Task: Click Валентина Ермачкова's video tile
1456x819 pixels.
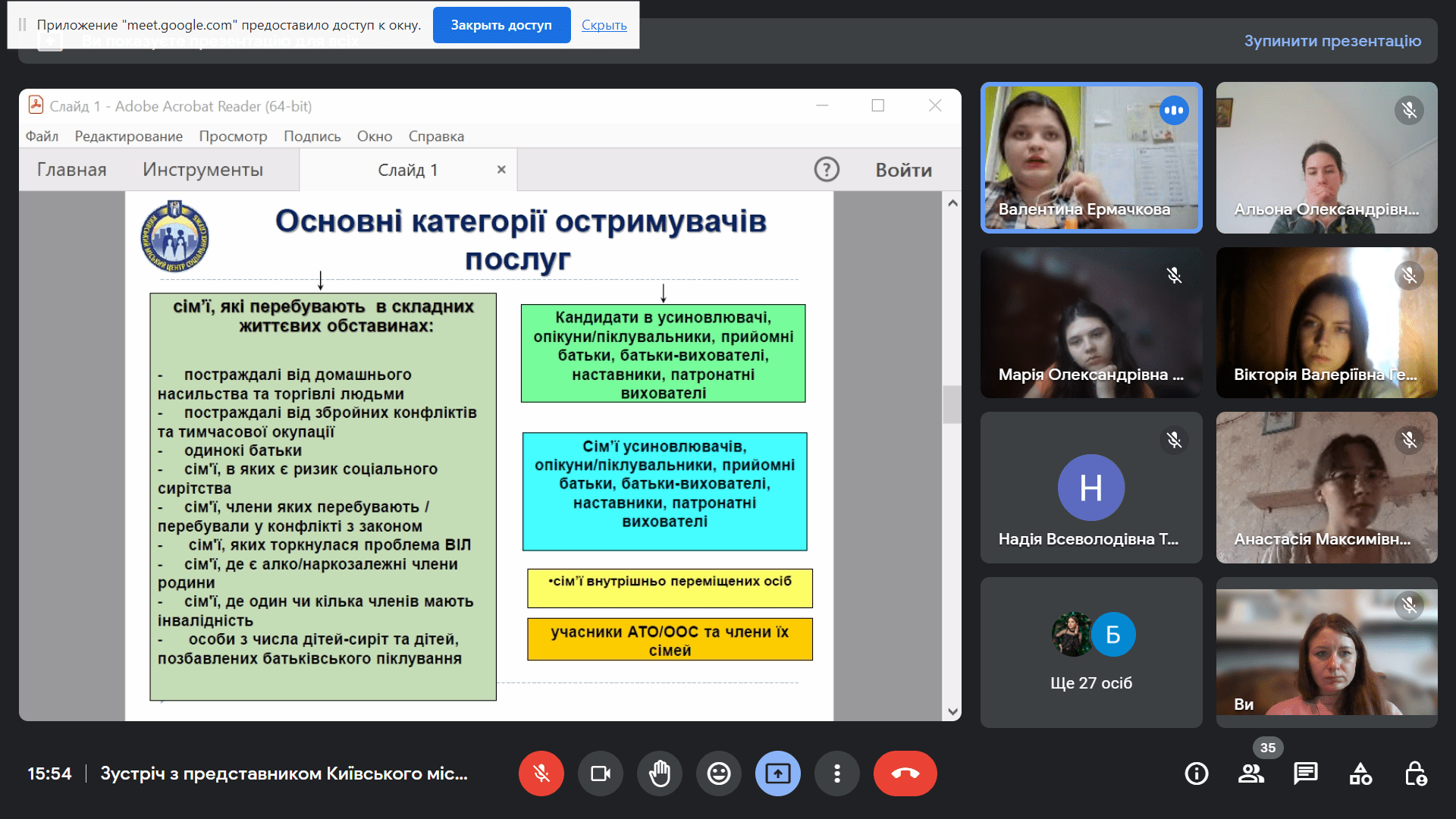Action: 1090,158
